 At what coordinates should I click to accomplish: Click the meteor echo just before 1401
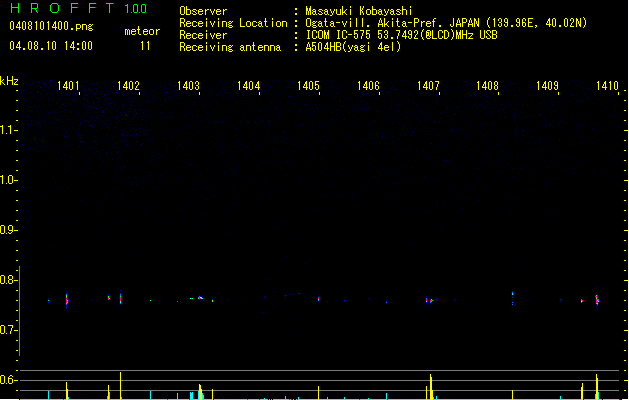[67, 300]
